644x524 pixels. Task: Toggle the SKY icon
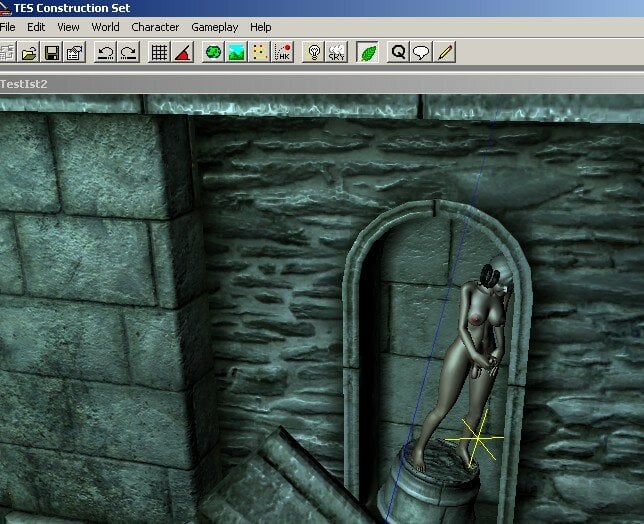tap(337, 52)
